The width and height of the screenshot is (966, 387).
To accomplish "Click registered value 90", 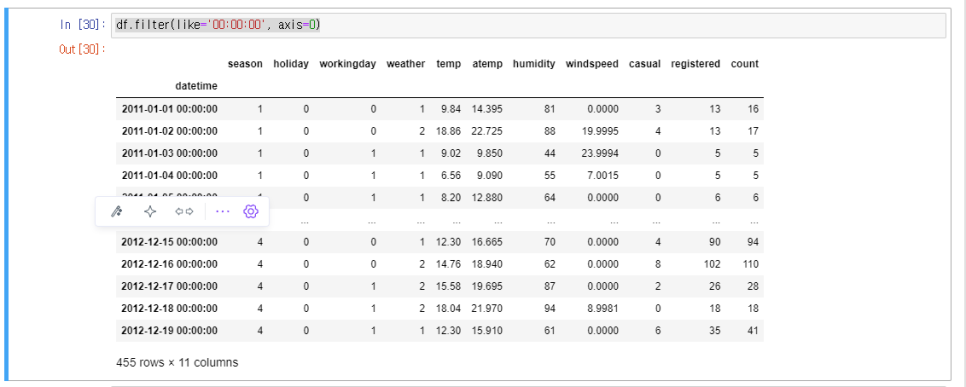I will (715, 242).
